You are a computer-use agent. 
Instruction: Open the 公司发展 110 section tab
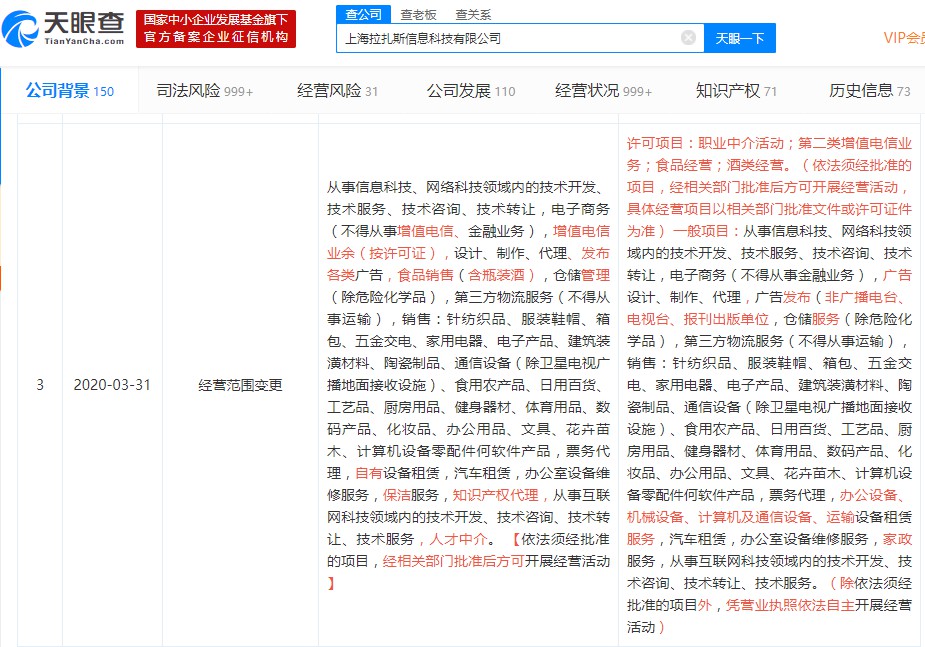[x=471, y=91]
